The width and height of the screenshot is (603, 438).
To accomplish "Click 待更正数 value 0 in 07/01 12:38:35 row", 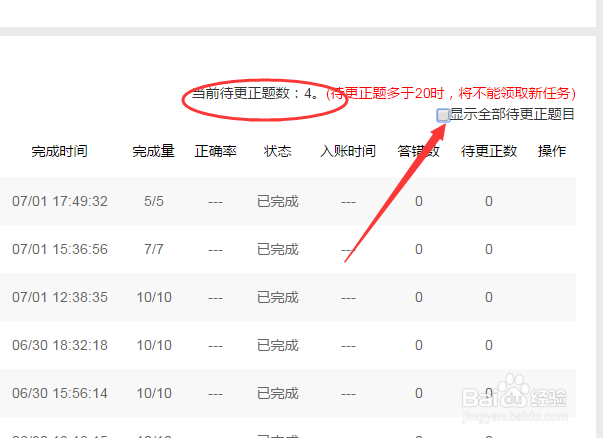I will [x=489, y=297].
